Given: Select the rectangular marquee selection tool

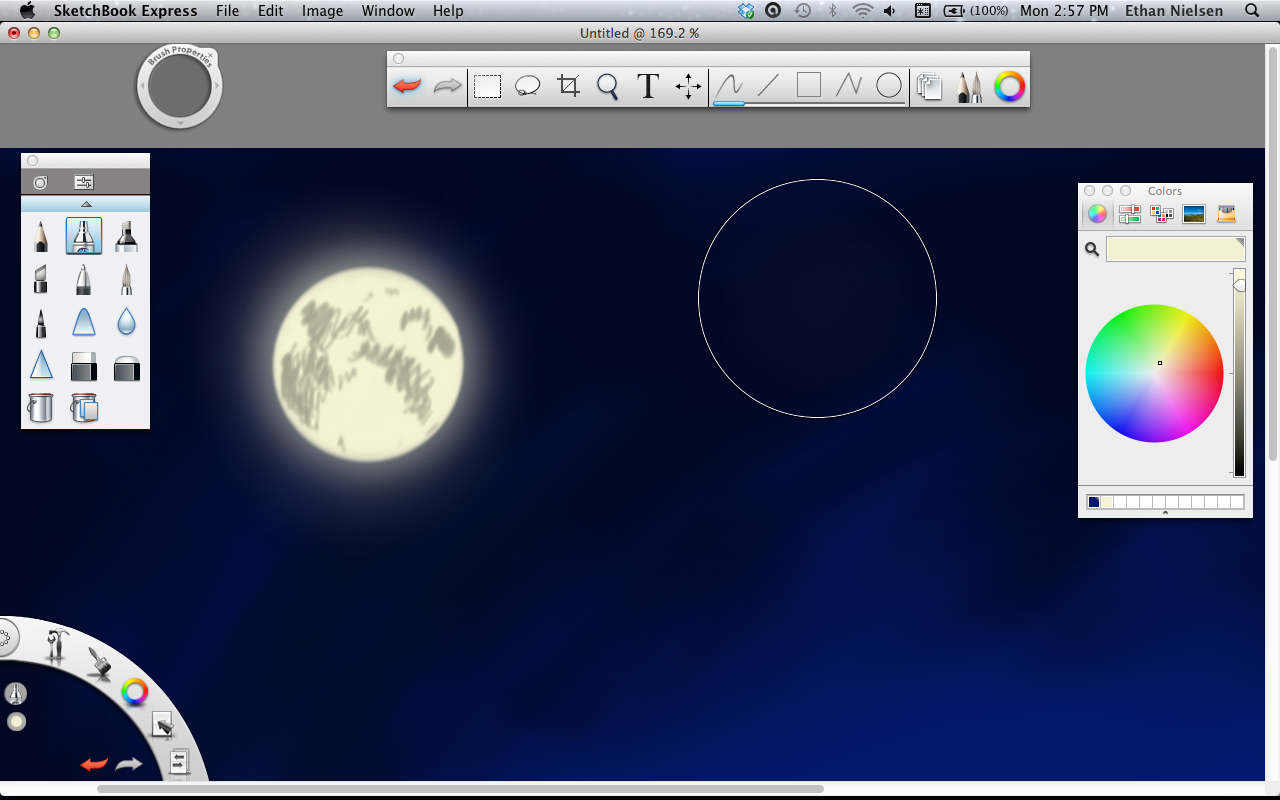Looking at the screenshot, I should (x=487, y=87).
